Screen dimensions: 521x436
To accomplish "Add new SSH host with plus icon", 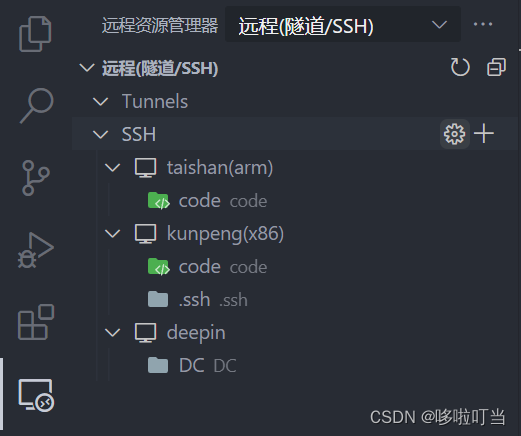I will click(484, 134).
